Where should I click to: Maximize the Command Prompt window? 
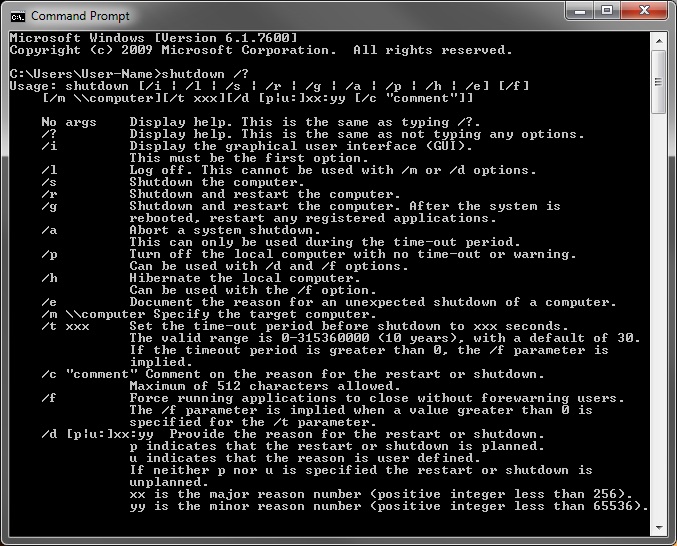click(607, 11)
